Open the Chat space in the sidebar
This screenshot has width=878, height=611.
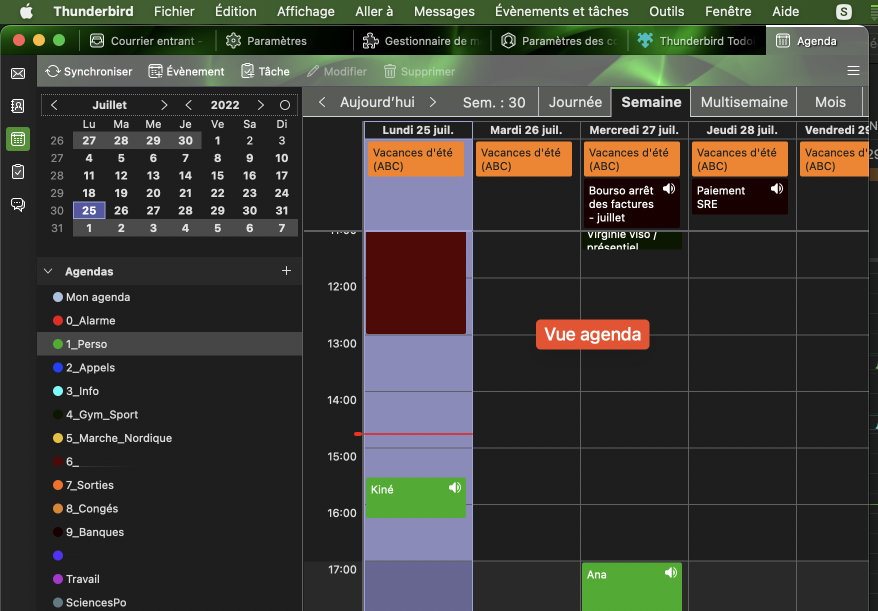(x=18, y=204)
